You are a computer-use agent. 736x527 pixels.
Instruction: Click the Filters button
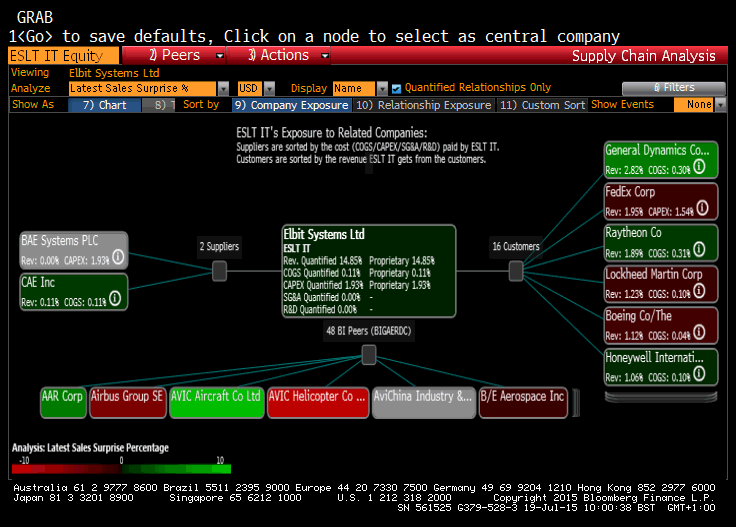pos(674,88)
